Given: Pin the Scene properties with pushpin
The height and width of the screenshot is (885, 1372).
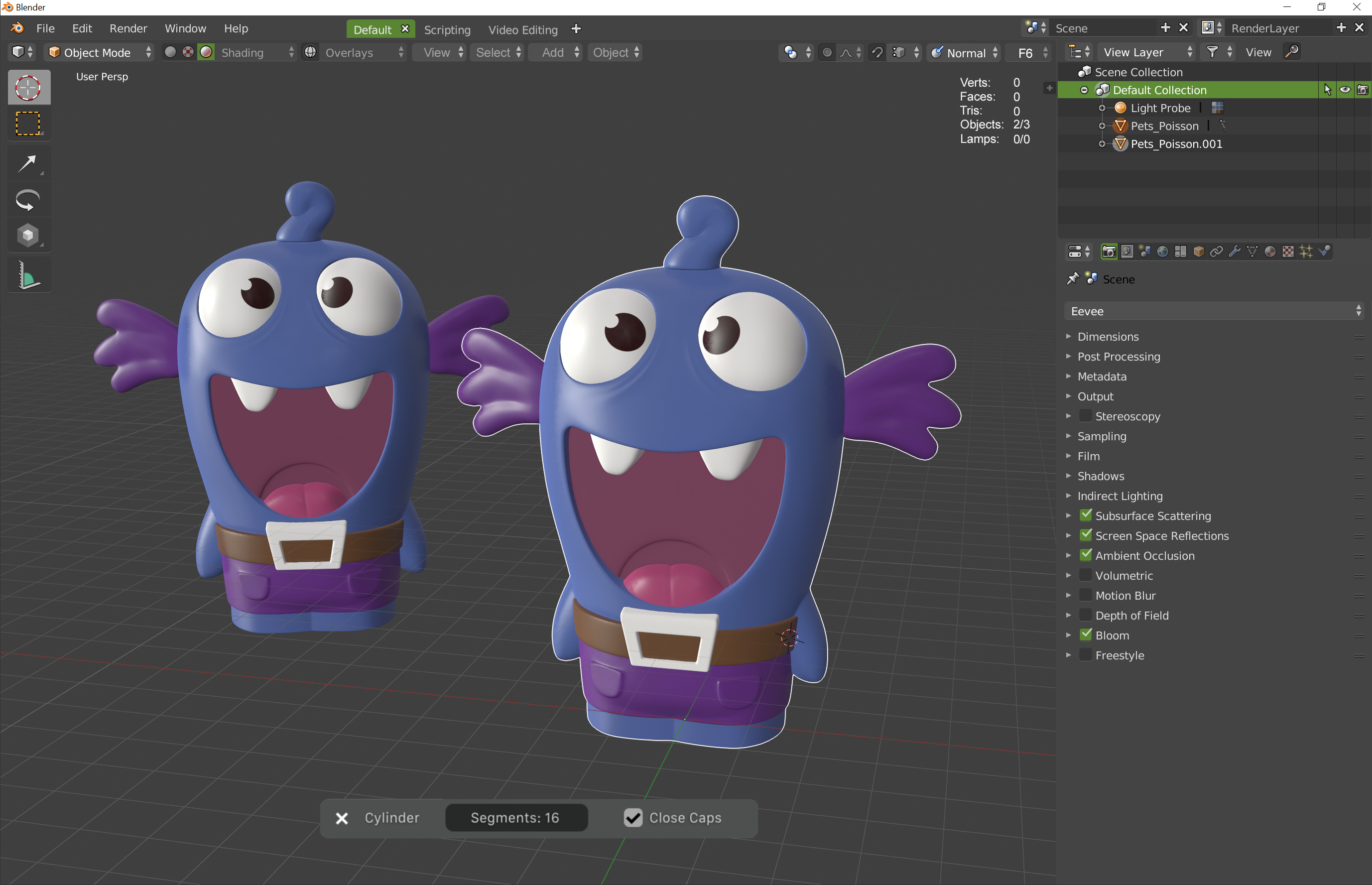Looking at the screenshot, I should pyautogui.click(x=1072, y=279).
